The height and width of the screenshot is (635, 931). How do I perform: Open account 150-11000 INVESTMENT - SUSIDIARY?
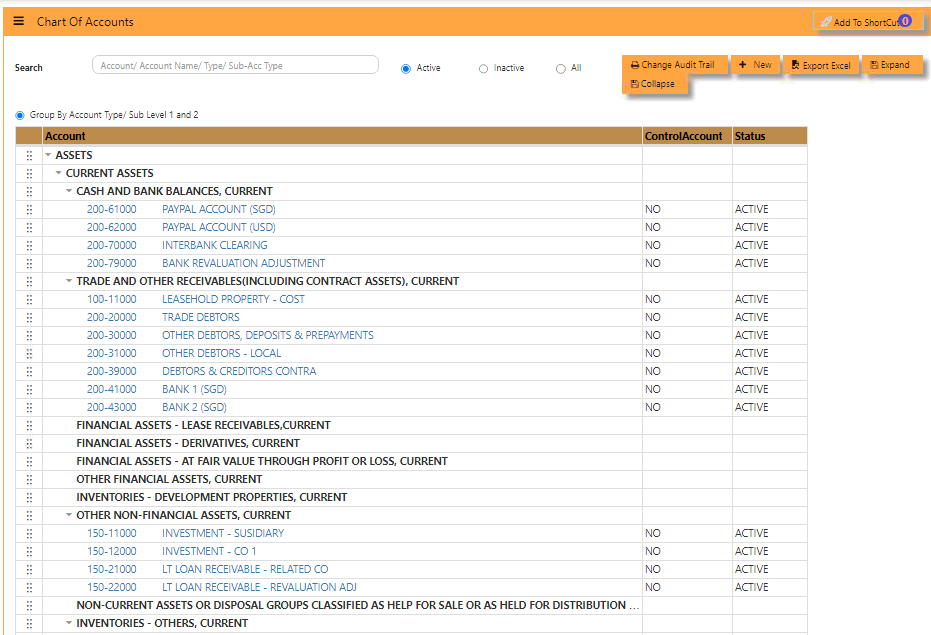tap(185, 533)
